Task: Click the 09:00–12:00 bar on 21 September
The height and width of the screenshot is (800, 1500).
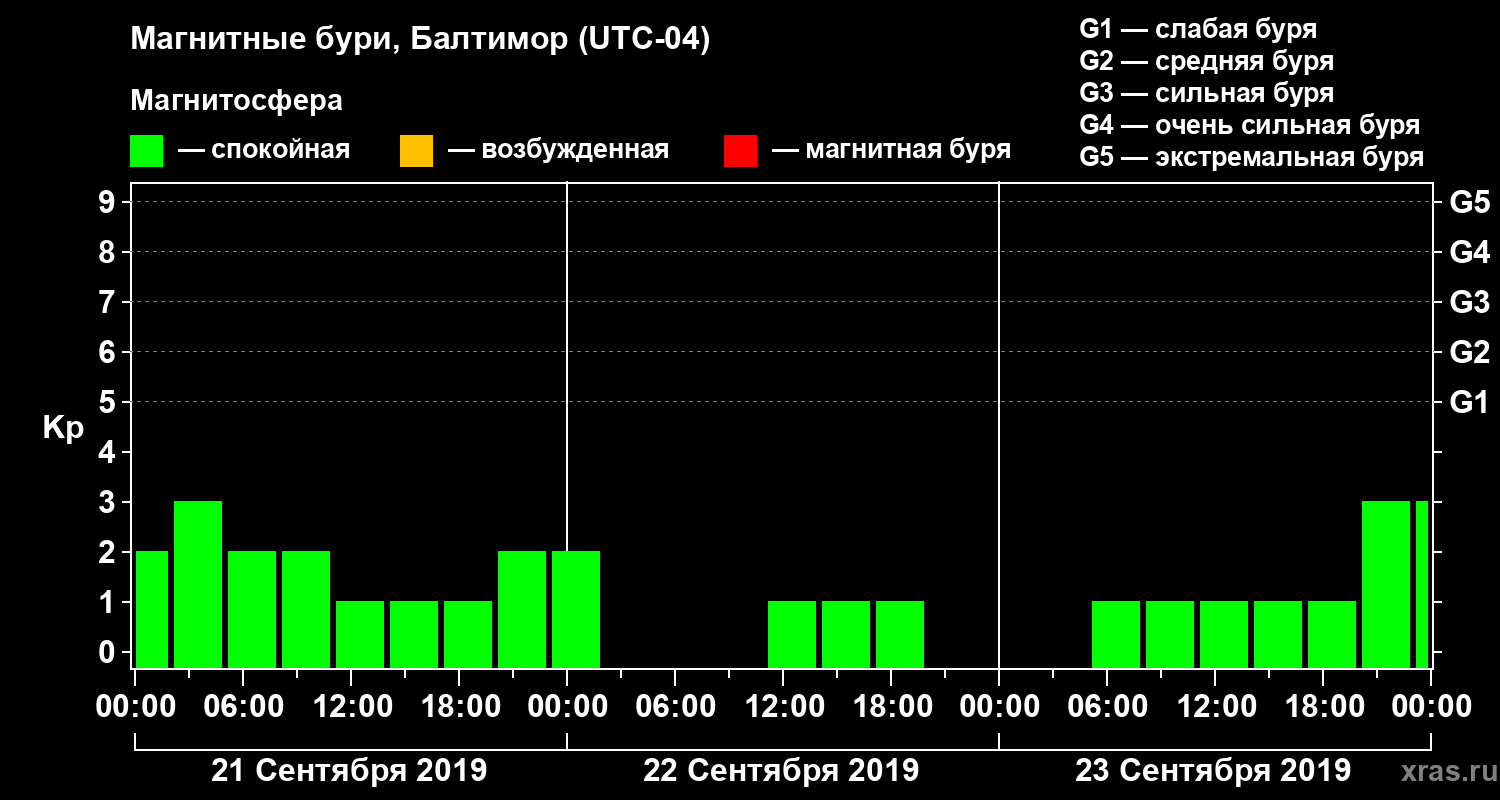Action: click(x=306, y=609)
